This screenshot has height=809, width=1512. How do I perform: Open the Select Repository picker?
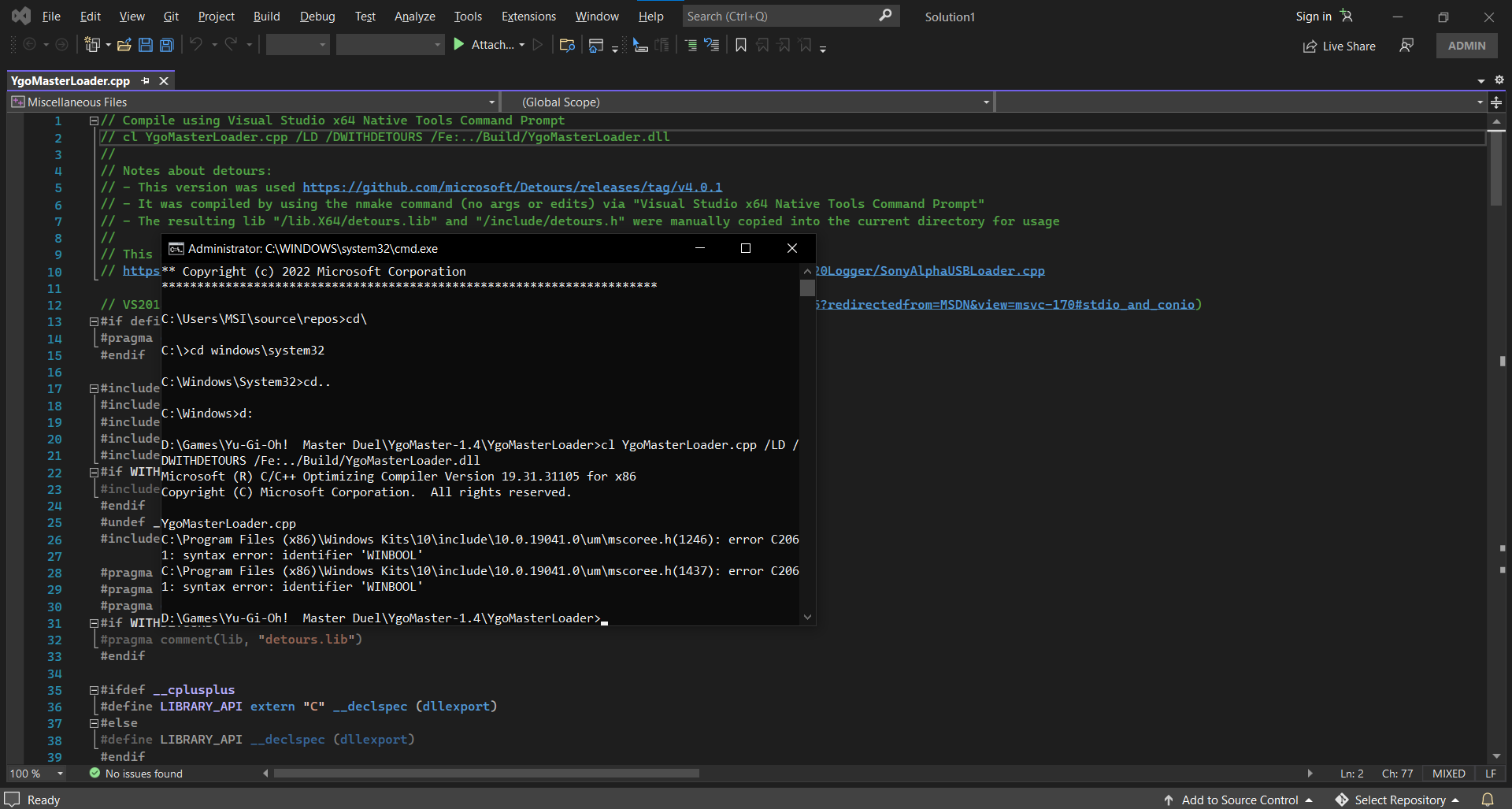1398,799
